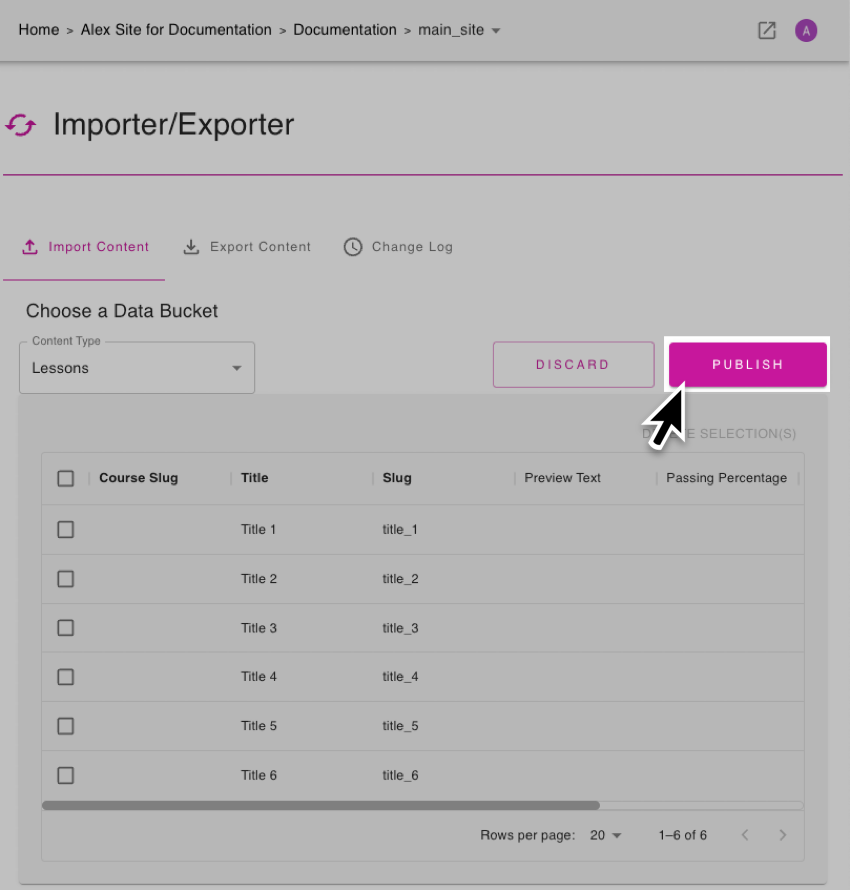Click the Importer/Exporter sync arrows icon
The height and width of the screenshot is (890, 850).
[x=21, y=125]
